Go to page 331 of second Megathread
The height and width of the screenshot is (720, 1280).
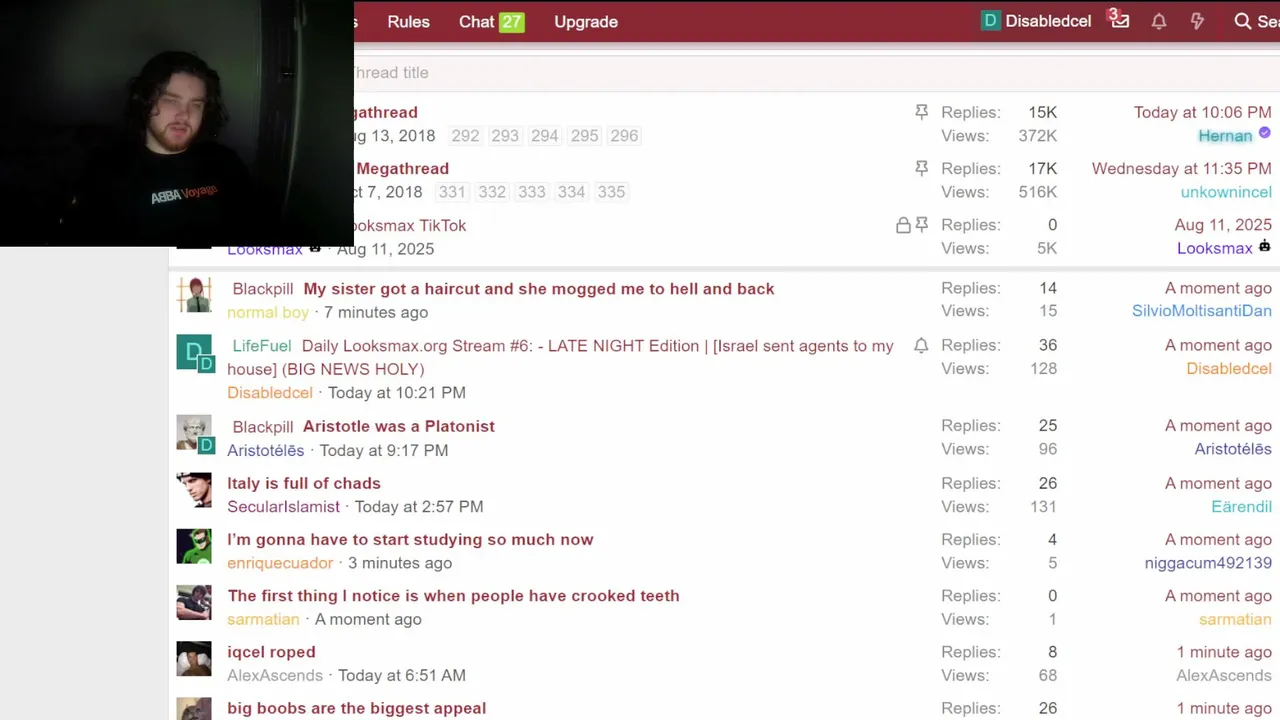(x=452, y=192)
